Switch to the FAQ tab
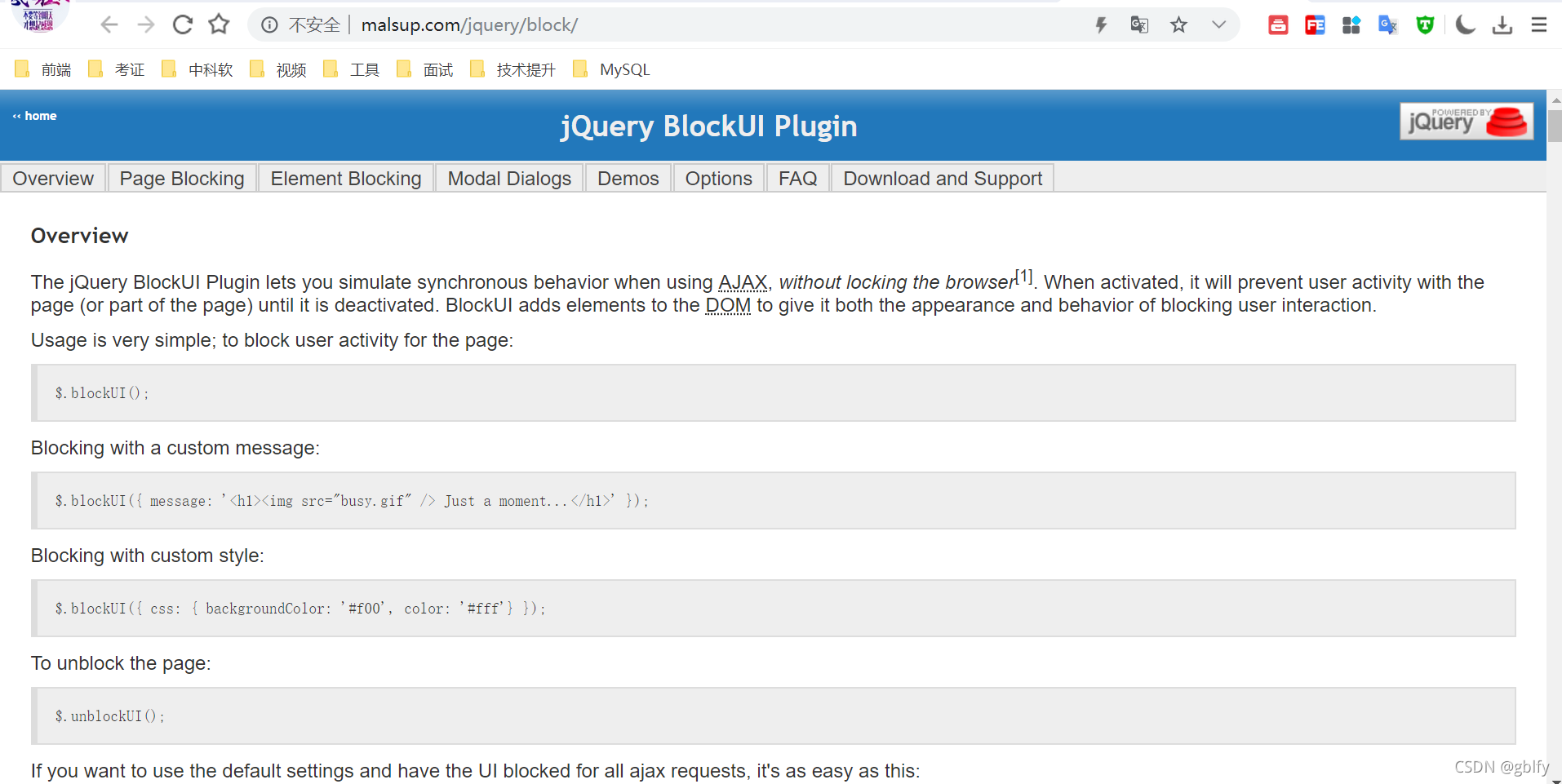 pyautogui.click(x=798, y=179)
